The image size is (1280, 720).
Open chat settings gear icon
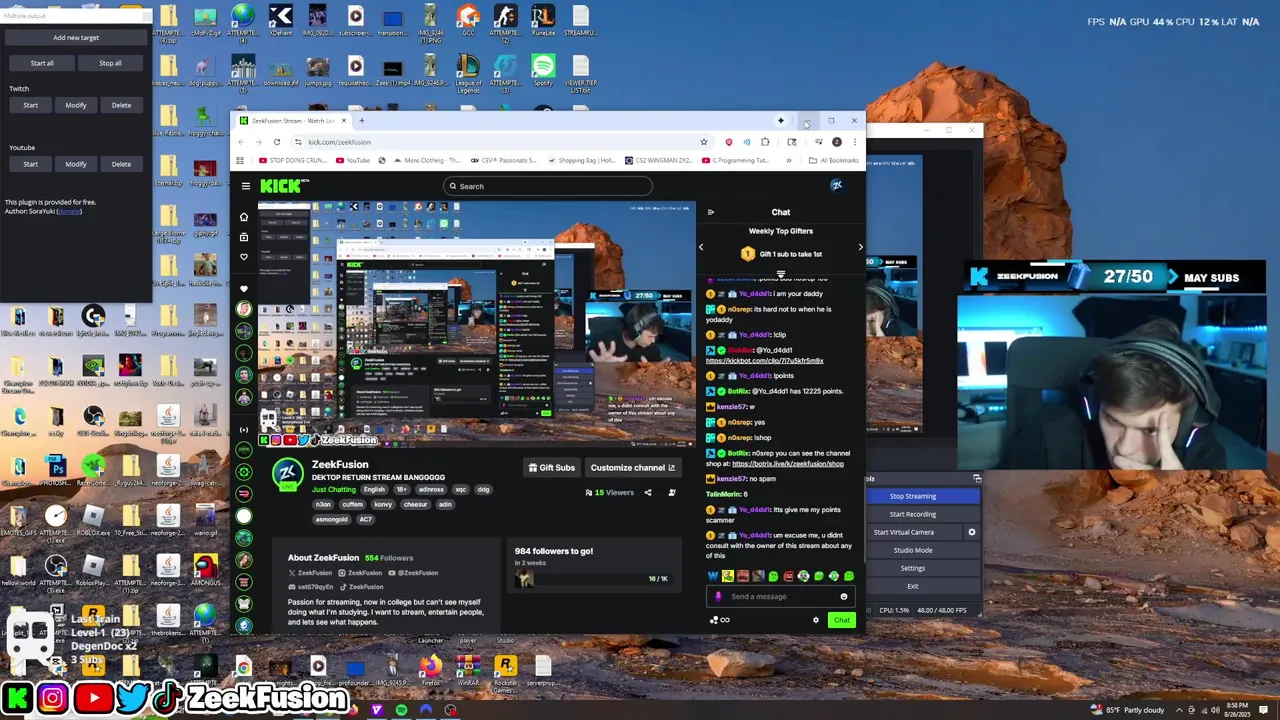point(816,620)
